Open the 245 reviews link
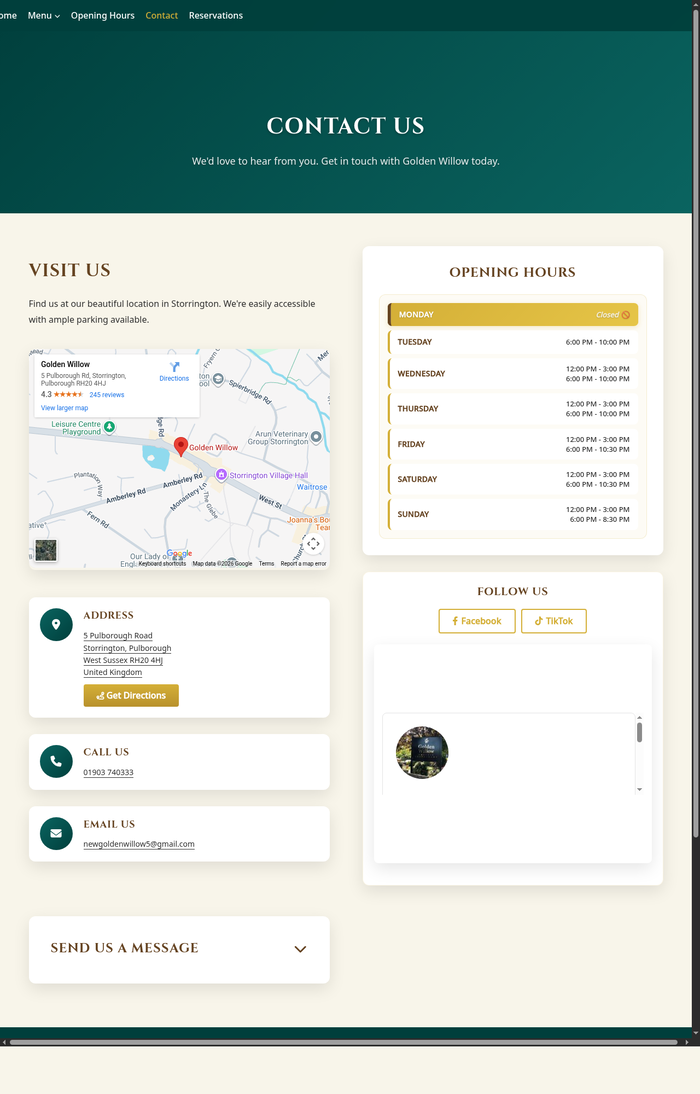This screenshot has width=700, height=1094. click(x=107, y=395)
